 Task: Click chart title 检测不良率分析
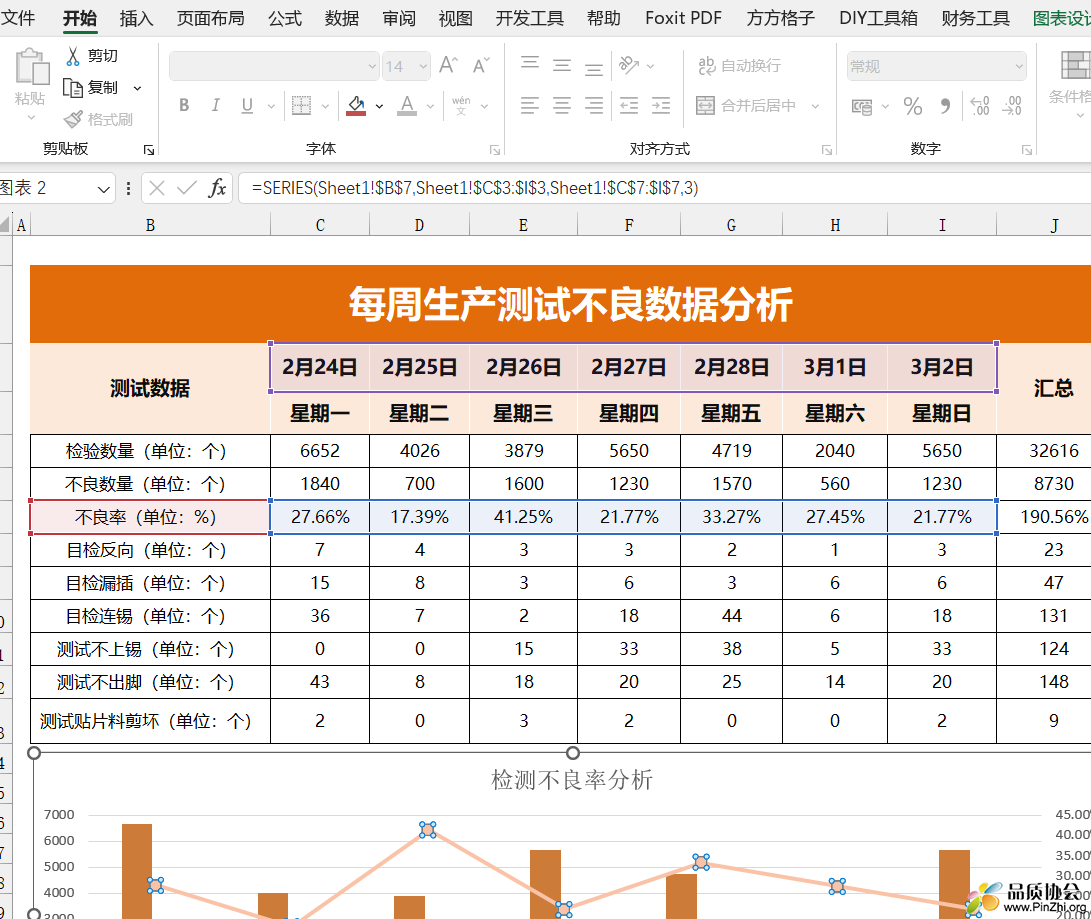click(x=572, y=779)
